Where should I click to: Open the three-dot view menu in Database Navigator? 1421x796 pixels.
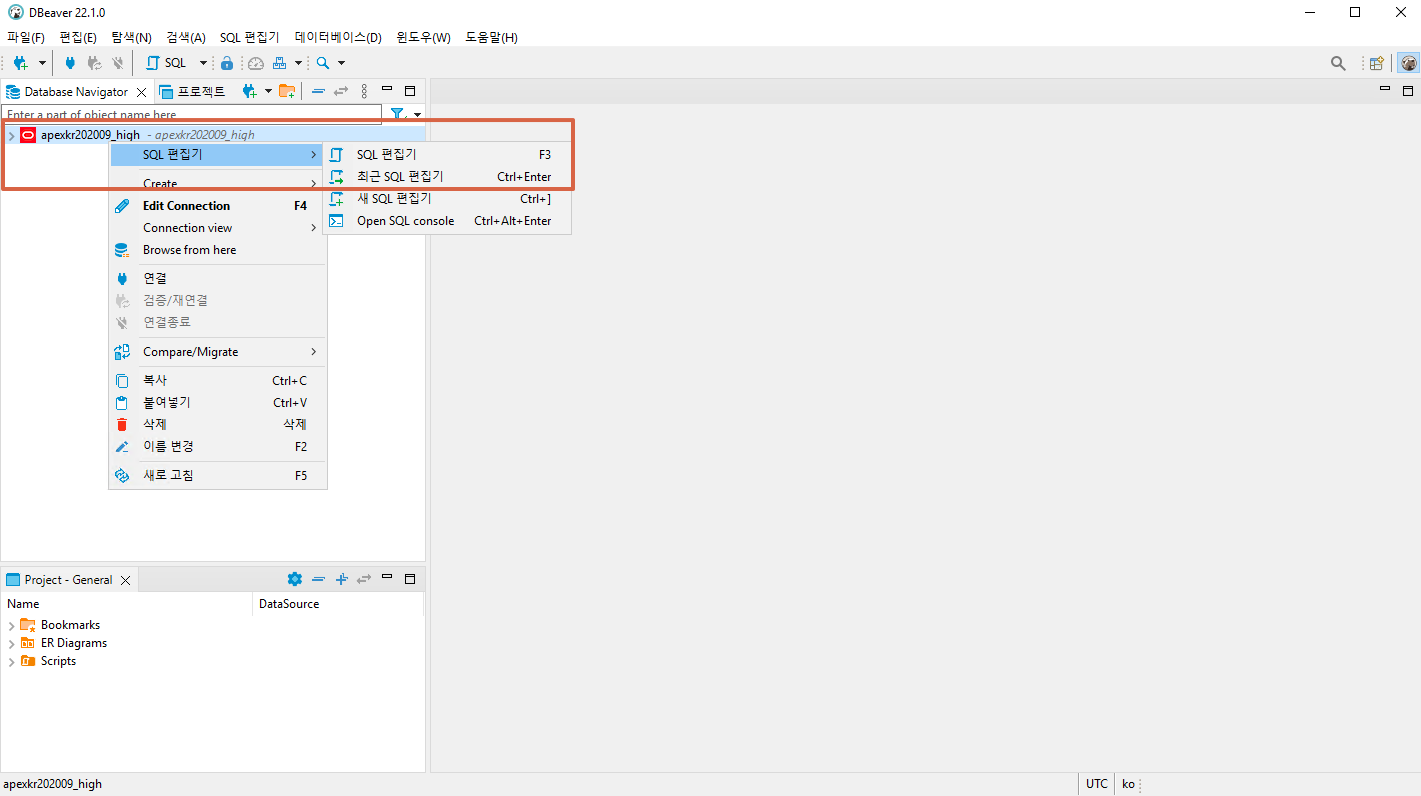click(x=364, y=91)
